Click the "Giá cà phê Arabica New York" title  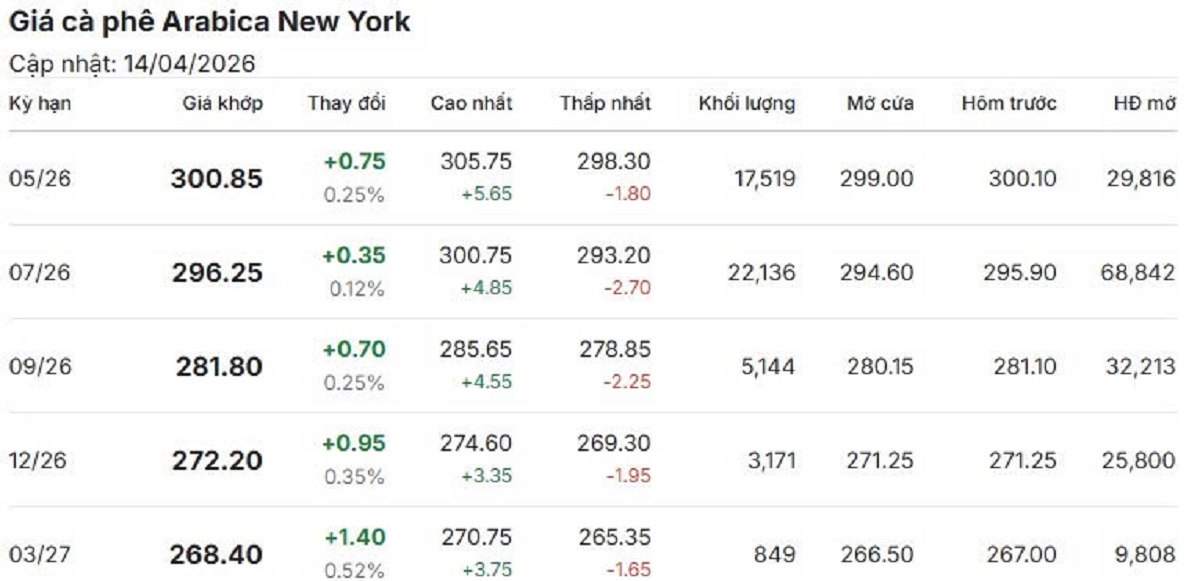tap(209, 22)
